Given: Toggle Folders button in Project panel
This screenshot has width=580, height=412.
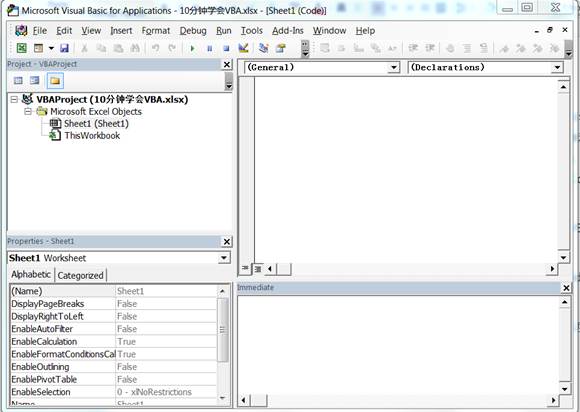Looking at the screenshot, I should pyautogui.click(x=55, y=81).
